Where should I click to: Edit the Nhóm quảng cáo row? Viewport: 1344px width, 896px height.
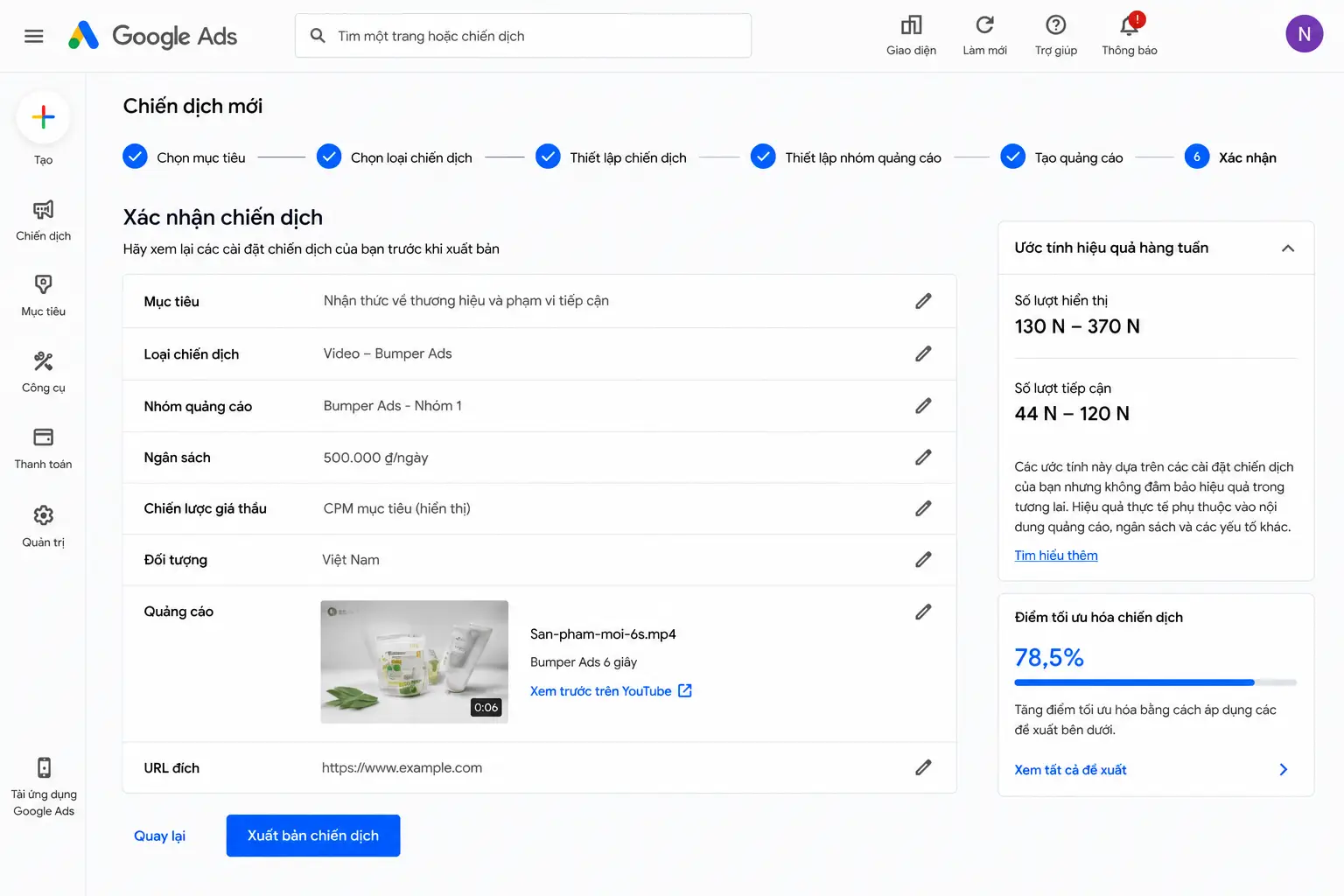[x=923, y=406]
